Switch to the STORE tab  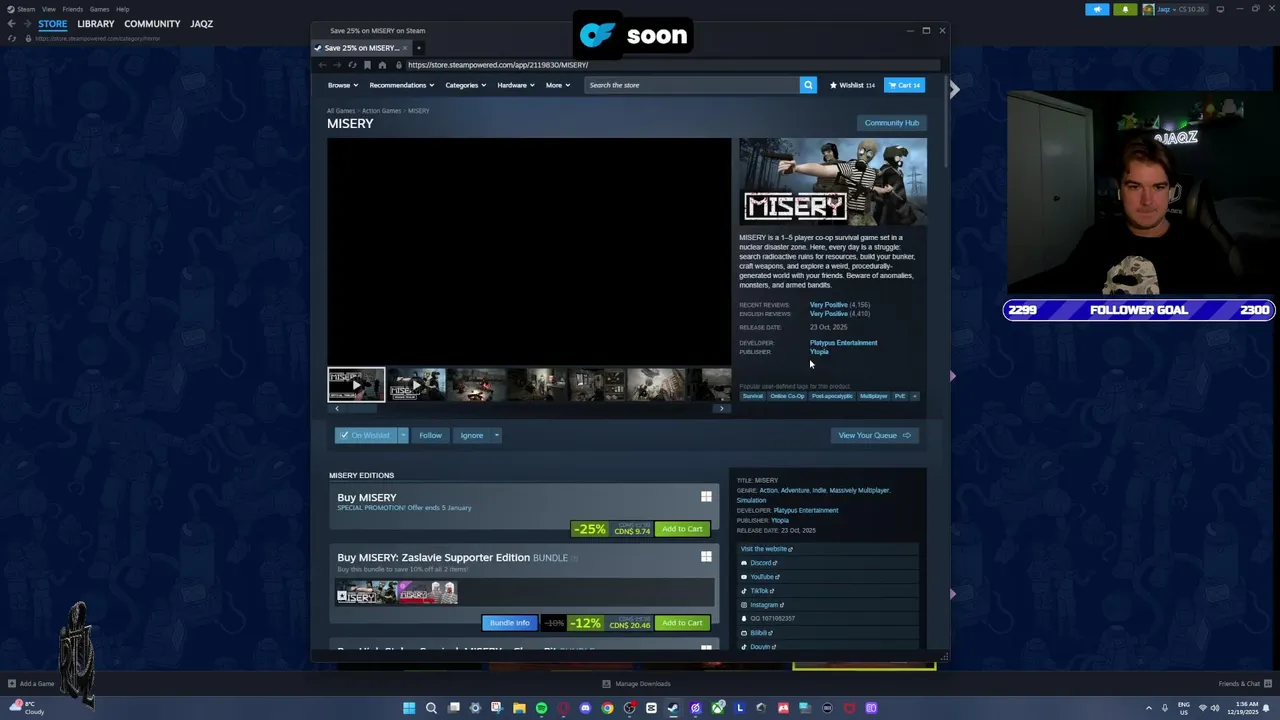[x=53, y=24]
